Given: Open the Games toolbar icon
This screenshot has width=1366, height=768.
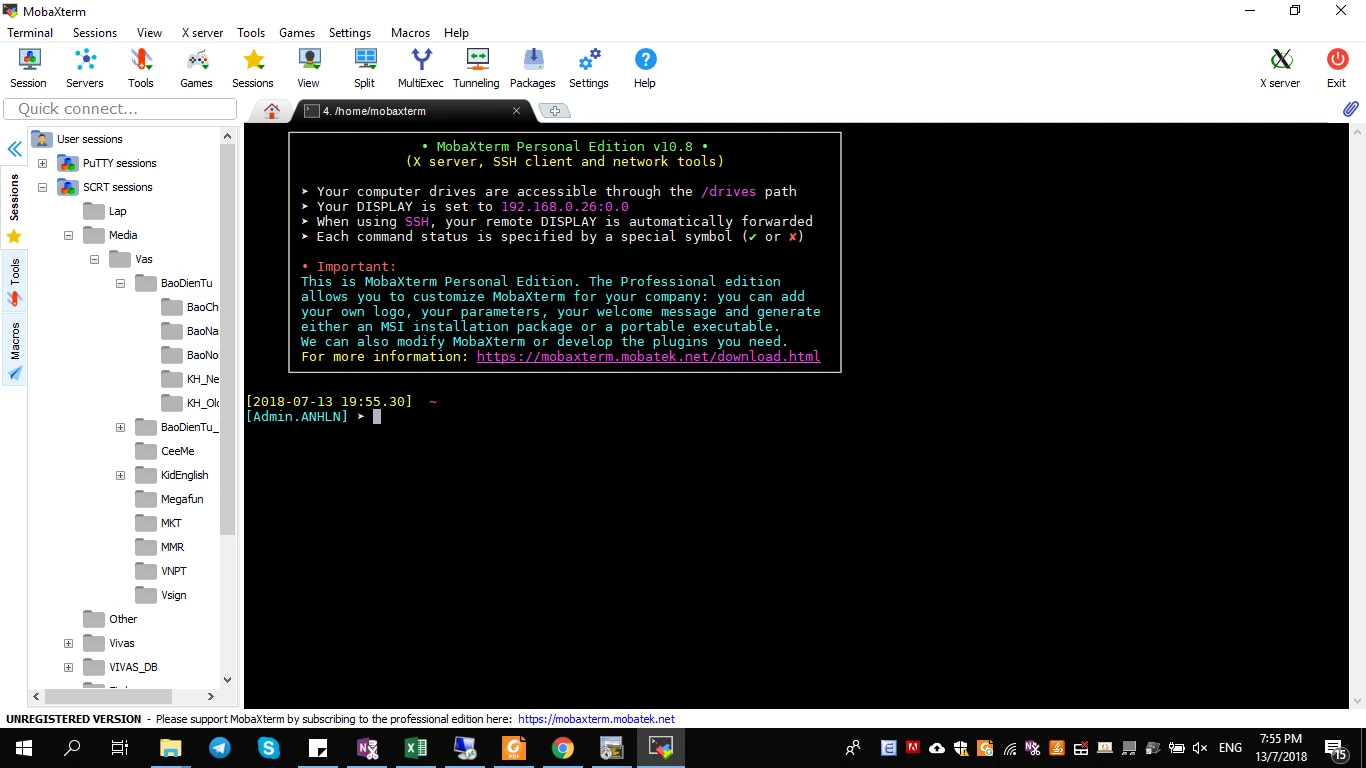Looking at the screenshot, I should 196,68.
